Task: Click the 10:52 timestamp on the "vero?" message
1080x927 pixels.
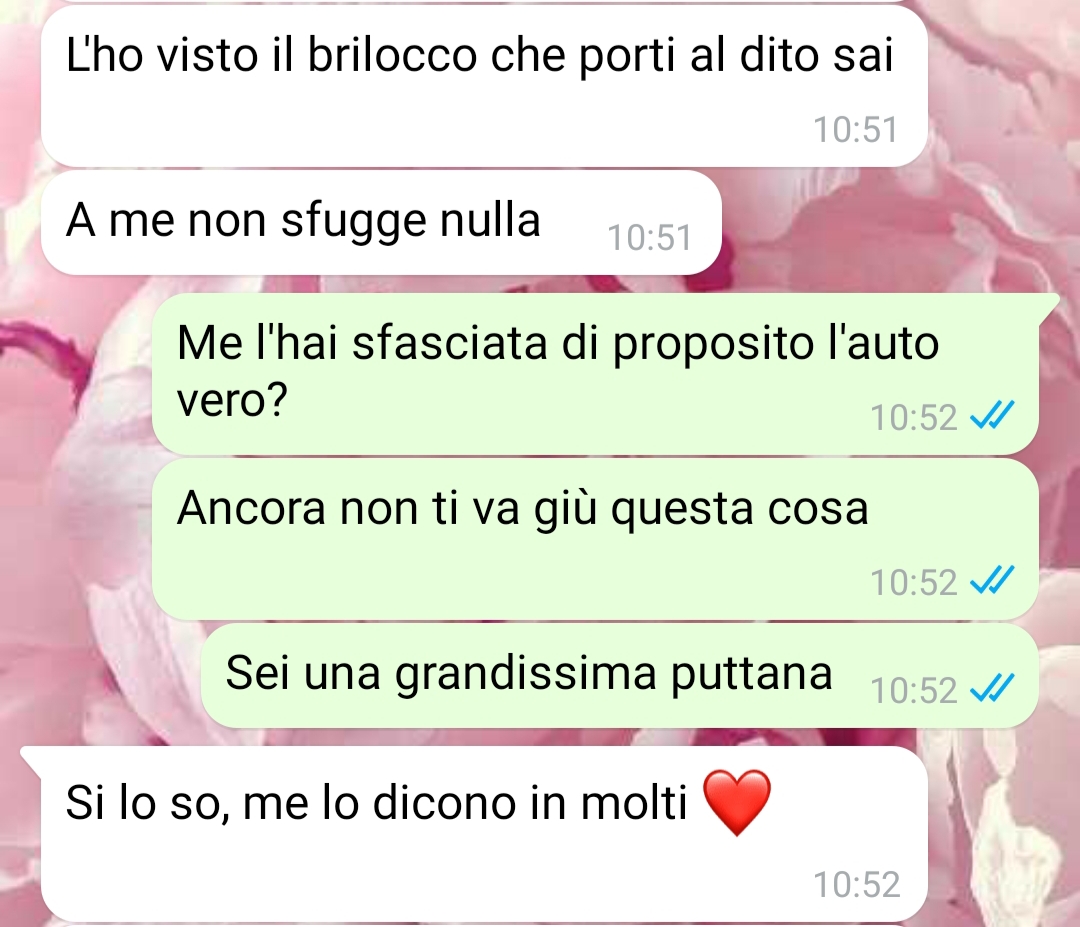Action: pyautogui.click(x=914, y=417)
